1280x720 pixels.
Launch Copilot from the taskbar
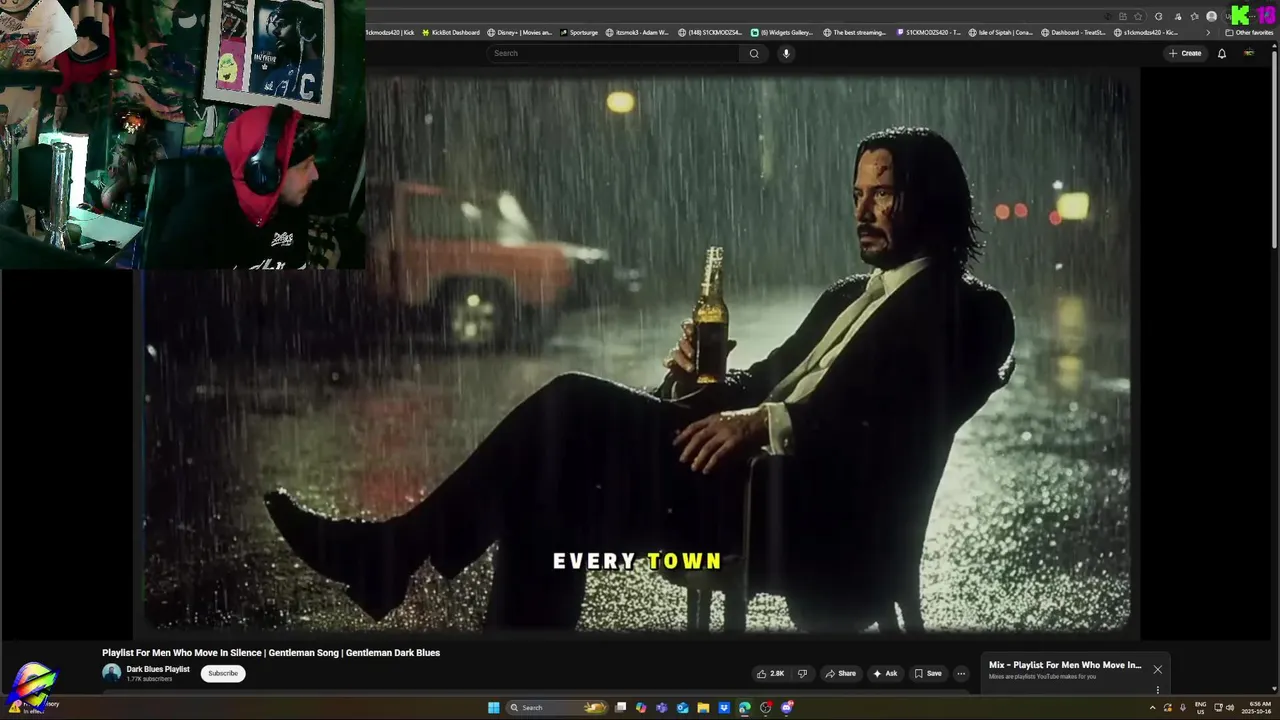641,707
